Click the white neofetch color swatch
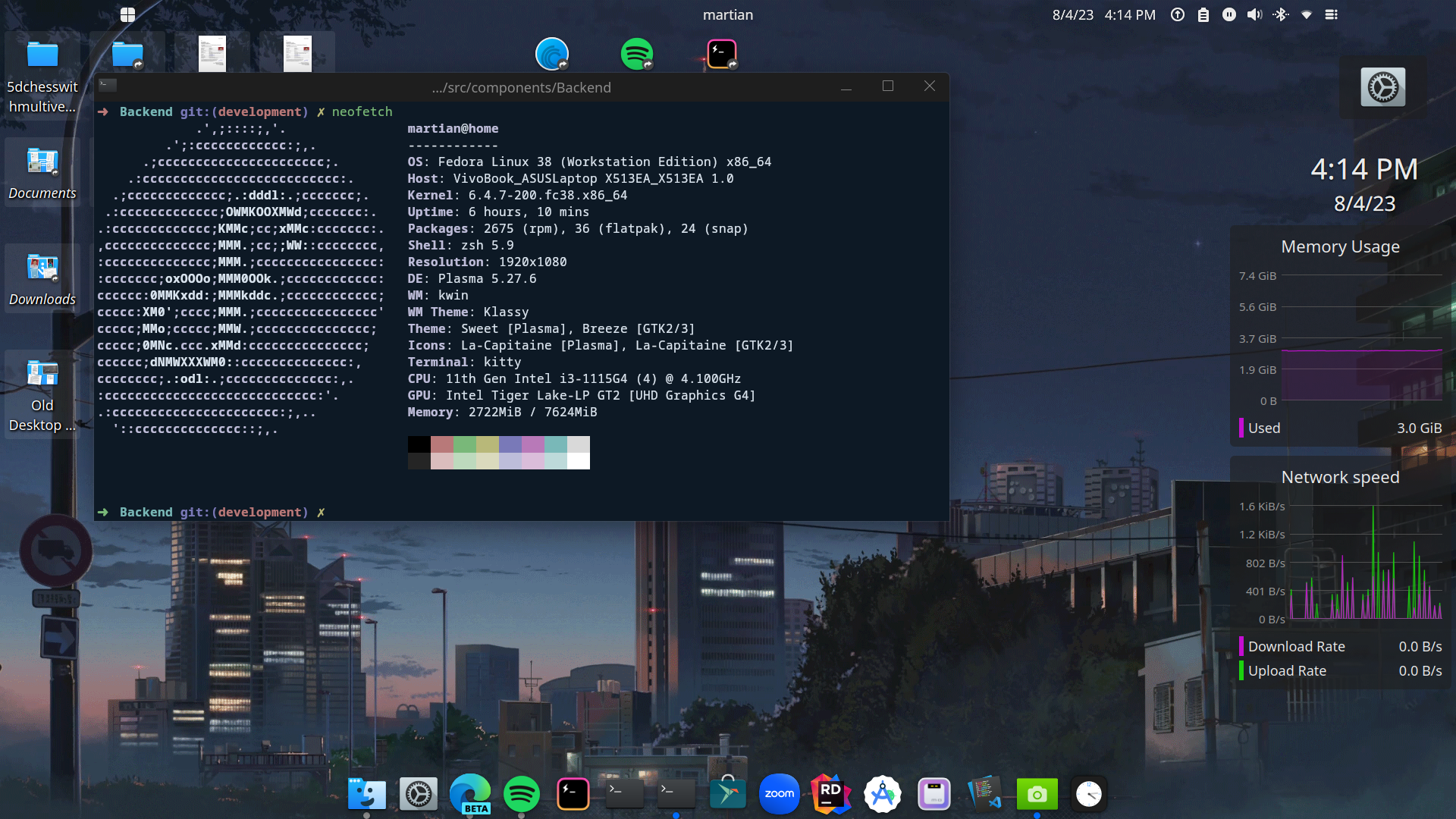The height and width of the screenshot is (819, 1456). click(579, 461)
